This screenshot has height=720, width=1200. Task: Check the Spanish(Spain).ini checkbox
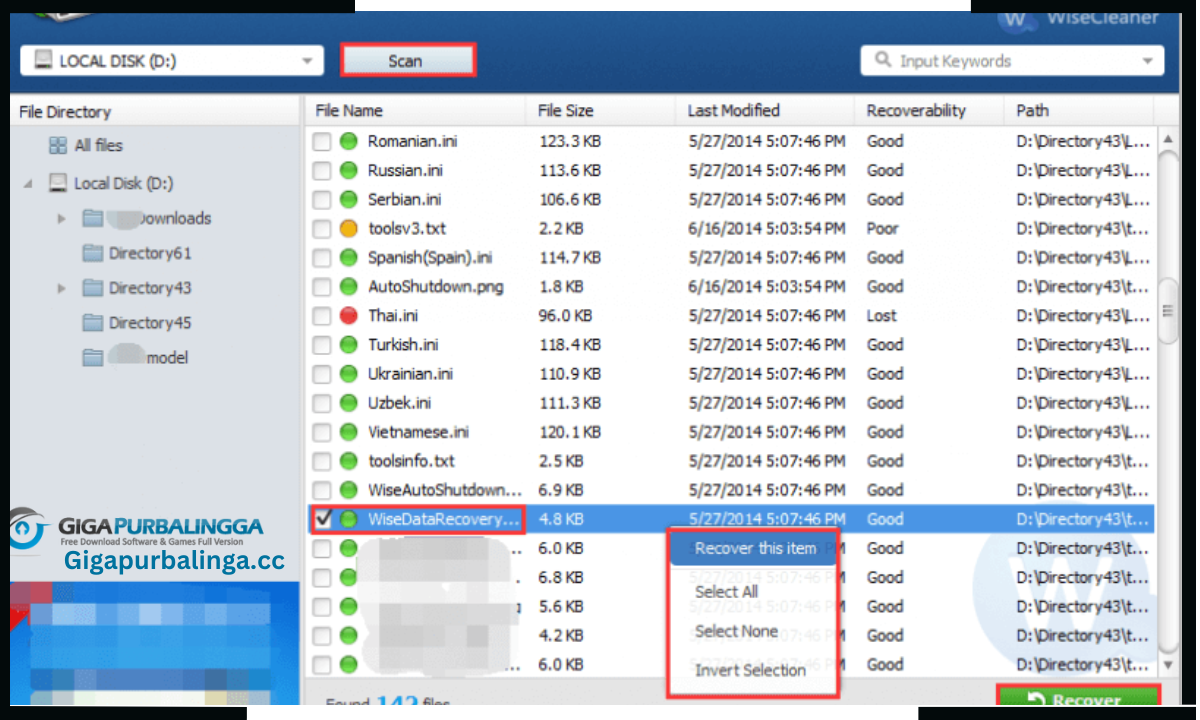tap(322, 258)
